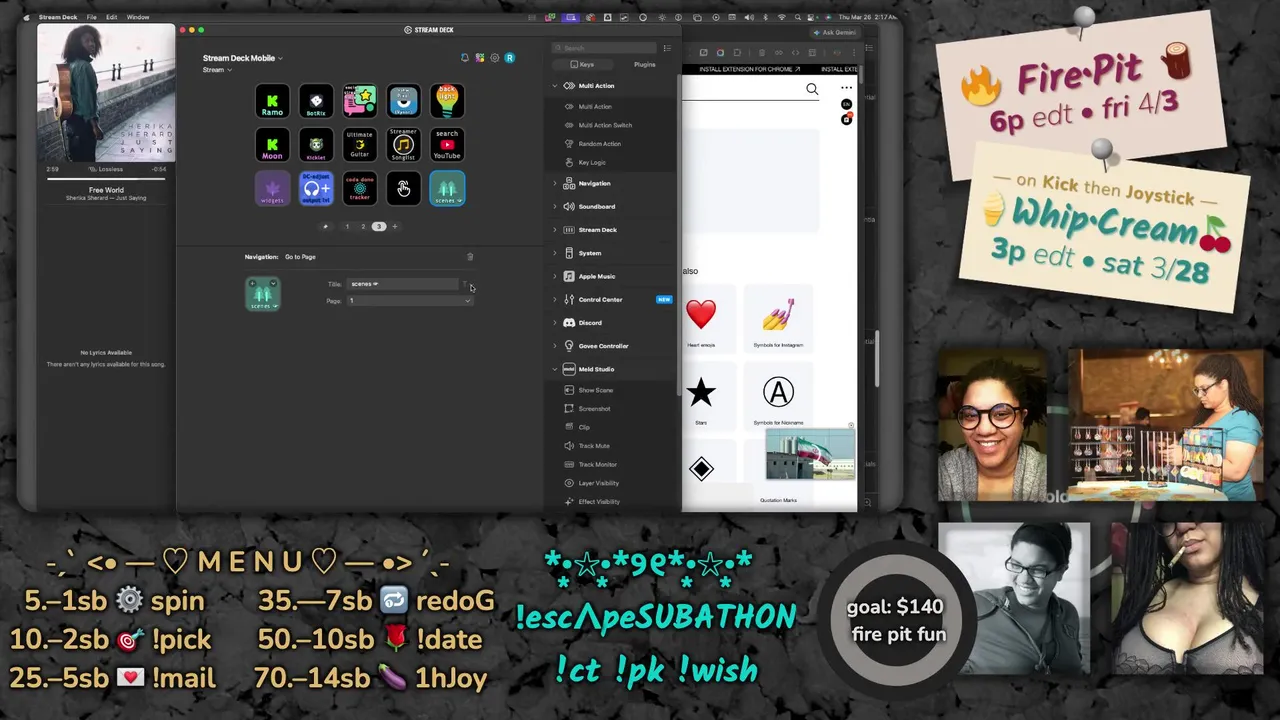Click the Title input field

[x=402, y=284]
